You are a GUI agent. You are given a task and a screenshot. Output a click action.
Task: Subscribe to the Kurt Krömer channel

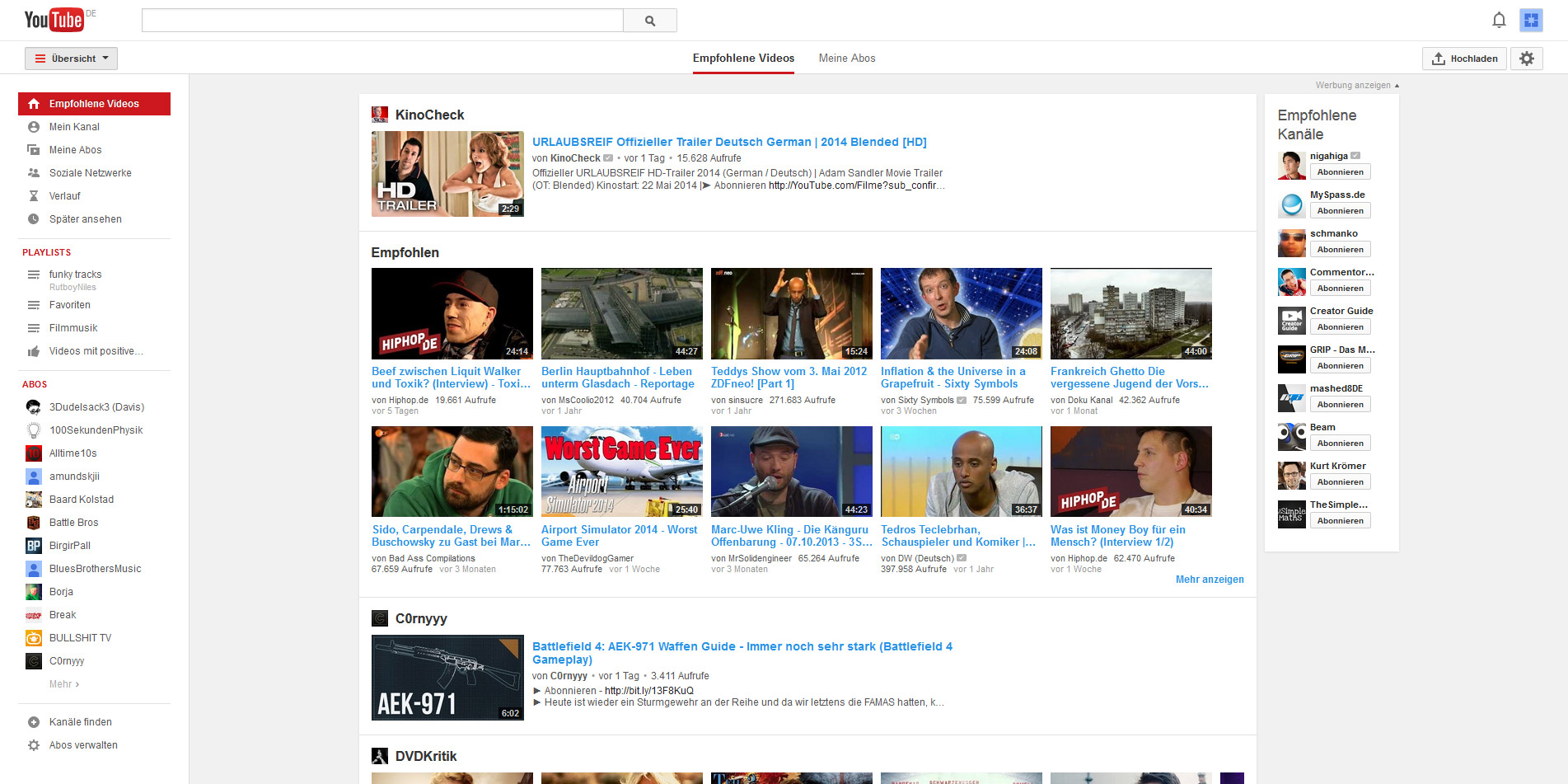coord(1340,482)
